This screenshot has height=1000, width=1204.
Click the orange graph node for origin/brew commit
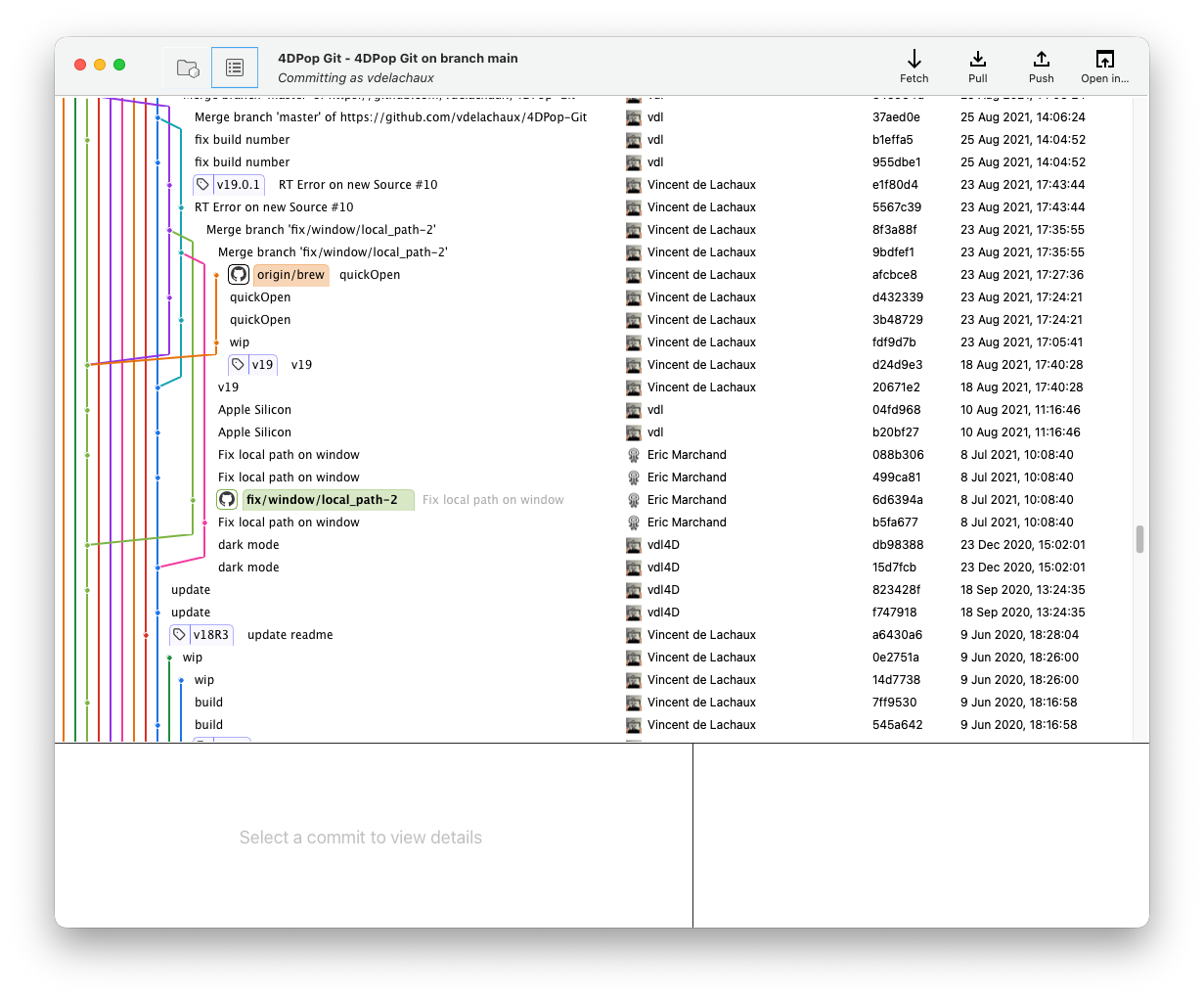pos(216,275)
